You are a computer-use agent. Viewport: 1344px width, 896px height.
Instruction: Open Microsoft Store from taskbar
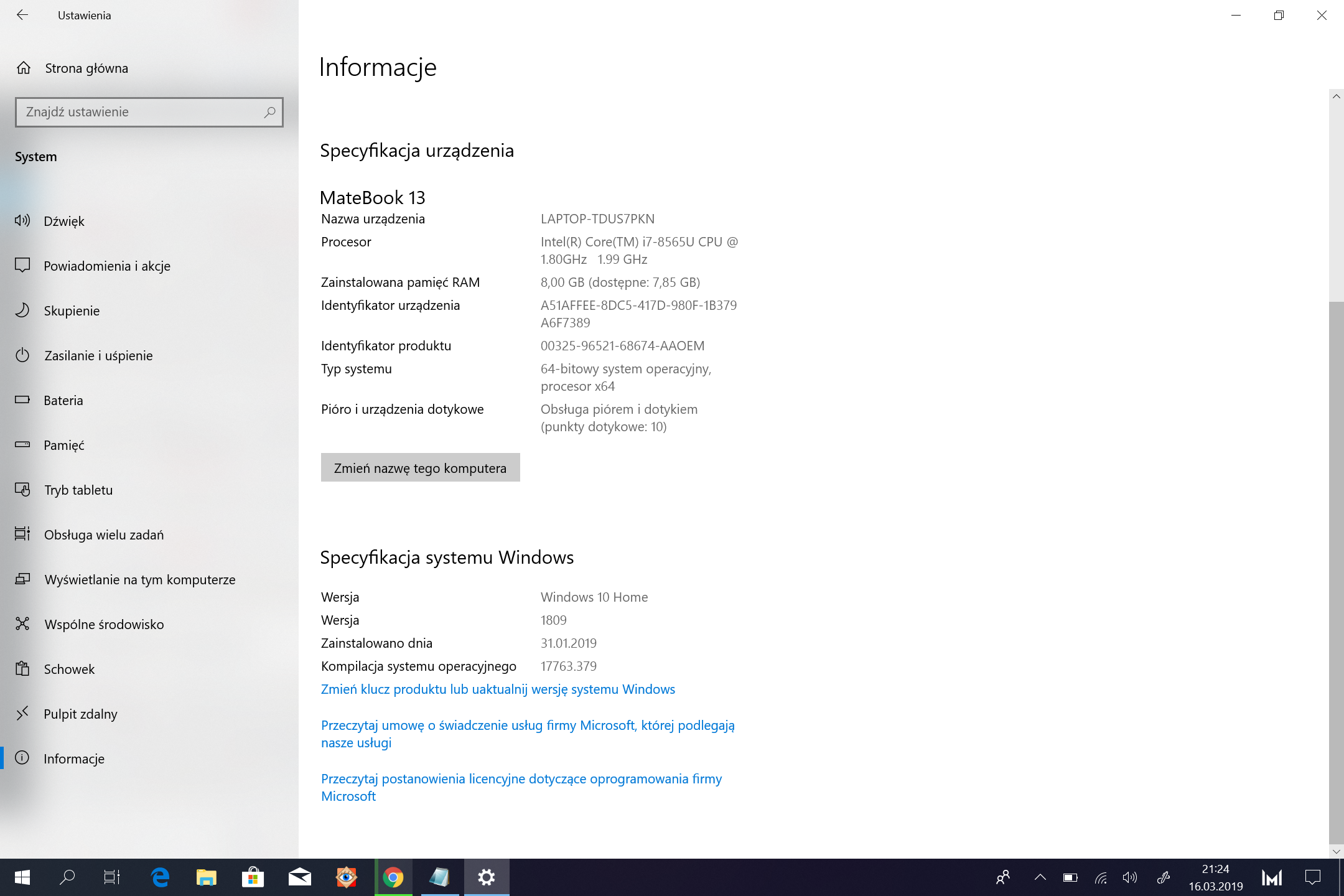(x=253, y=877)
